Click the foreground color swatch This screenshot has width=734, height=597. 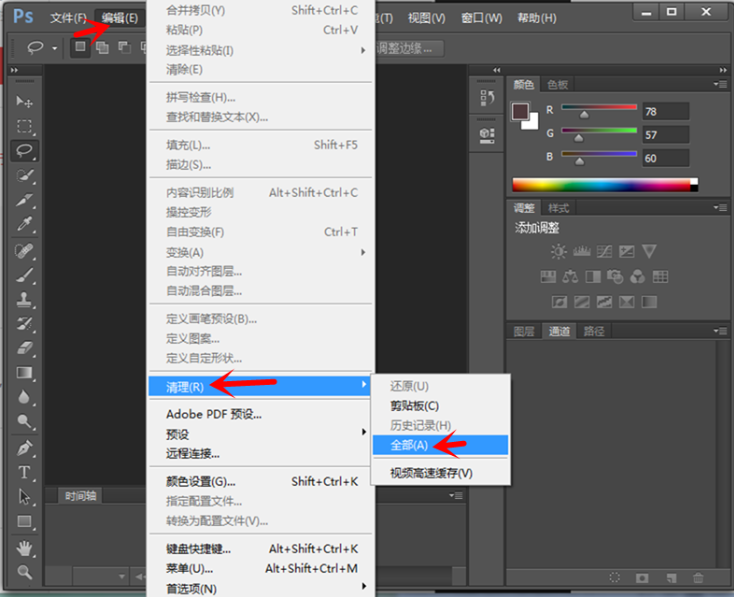tap(520, 112)
